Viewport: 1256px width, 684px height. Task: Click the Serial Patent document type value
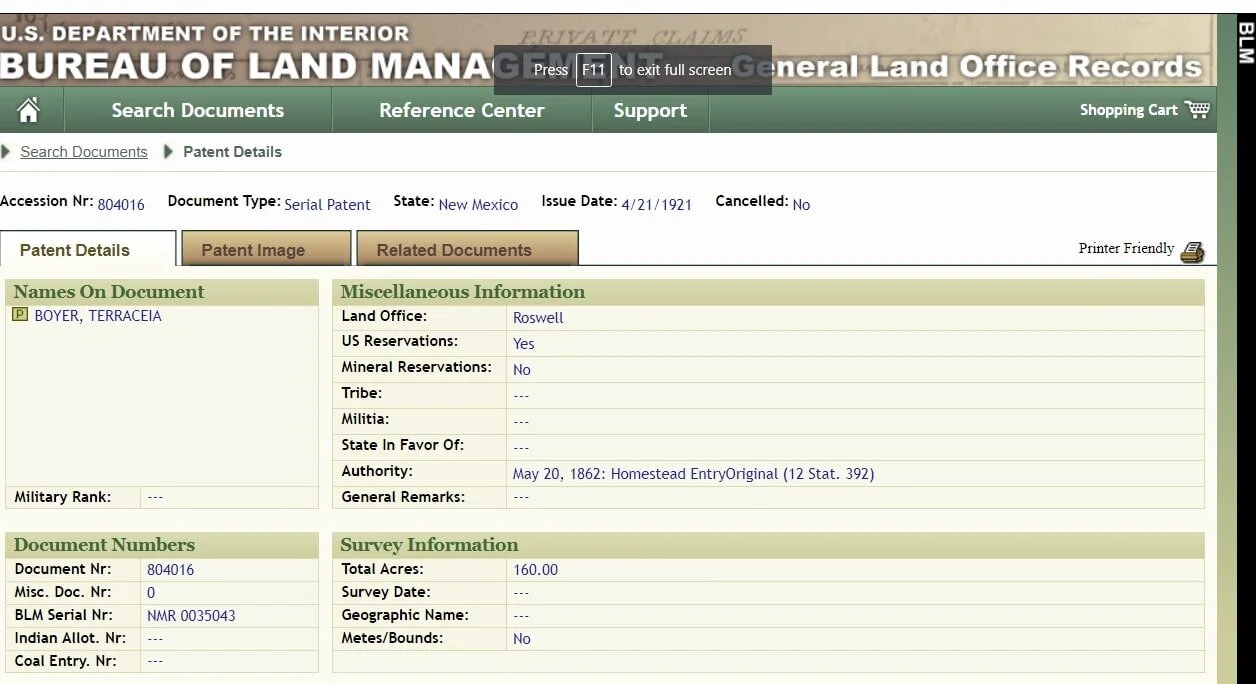click(x=327, y=205)
